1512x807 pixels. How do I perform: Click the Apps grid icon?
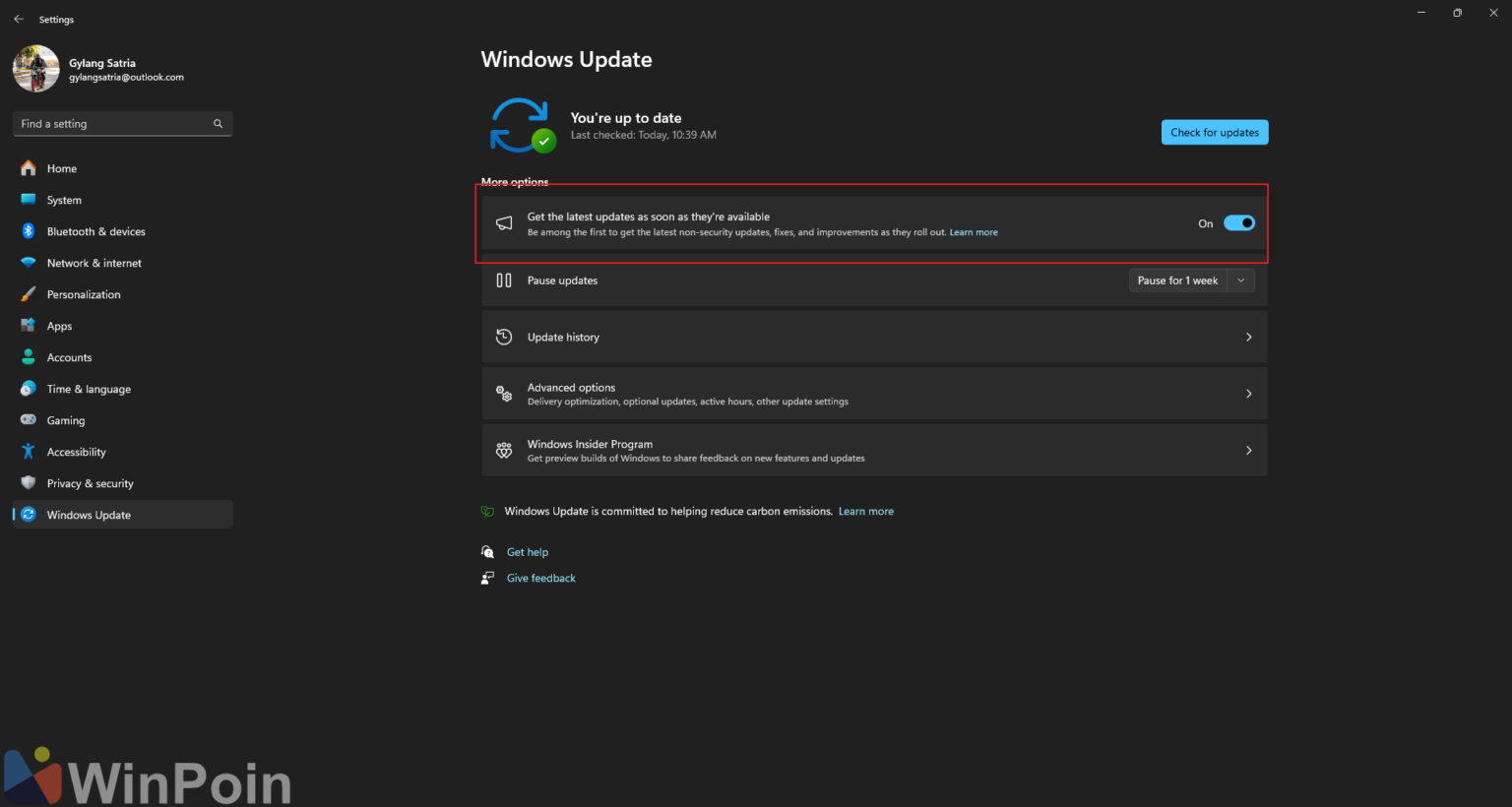click(29, 326)
